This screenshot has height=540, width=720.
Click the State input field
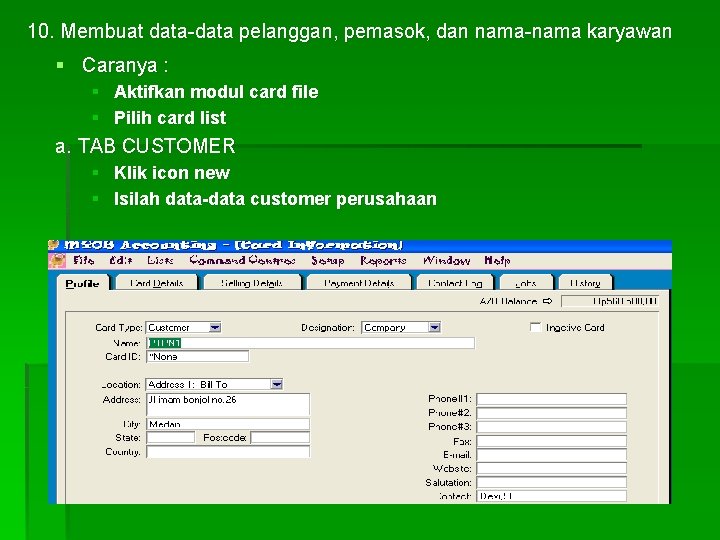(170, 438)
